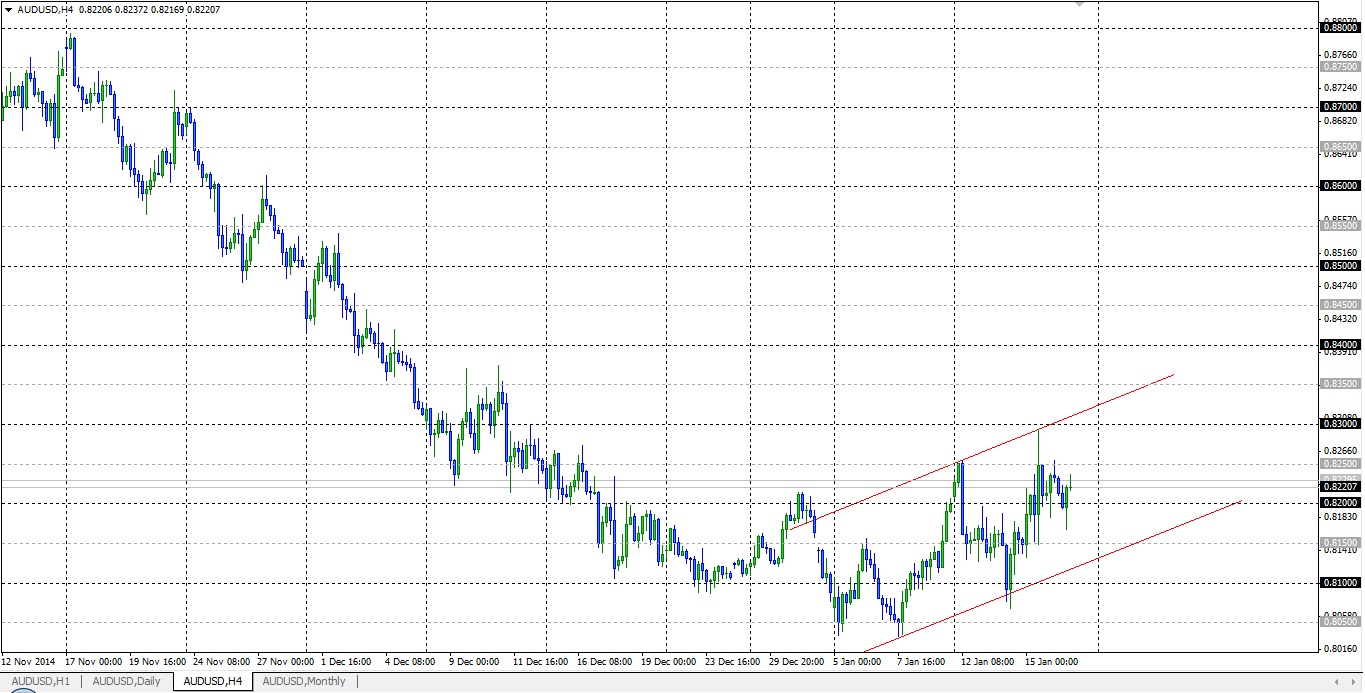Click the 0.81000 price level label
Viewport: 1365px width, 693px height.
[x=1339, y=582]
